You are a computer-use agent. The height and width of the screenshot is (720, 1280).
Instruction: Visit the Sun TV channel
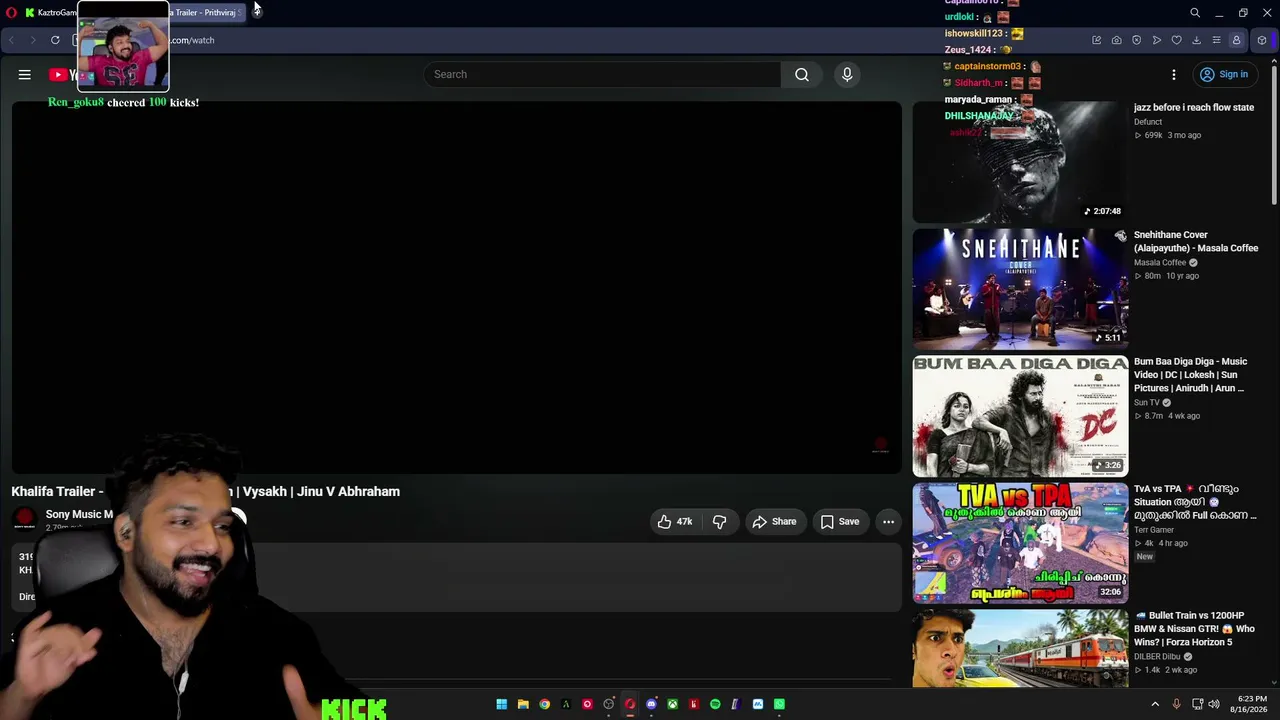1147,402
